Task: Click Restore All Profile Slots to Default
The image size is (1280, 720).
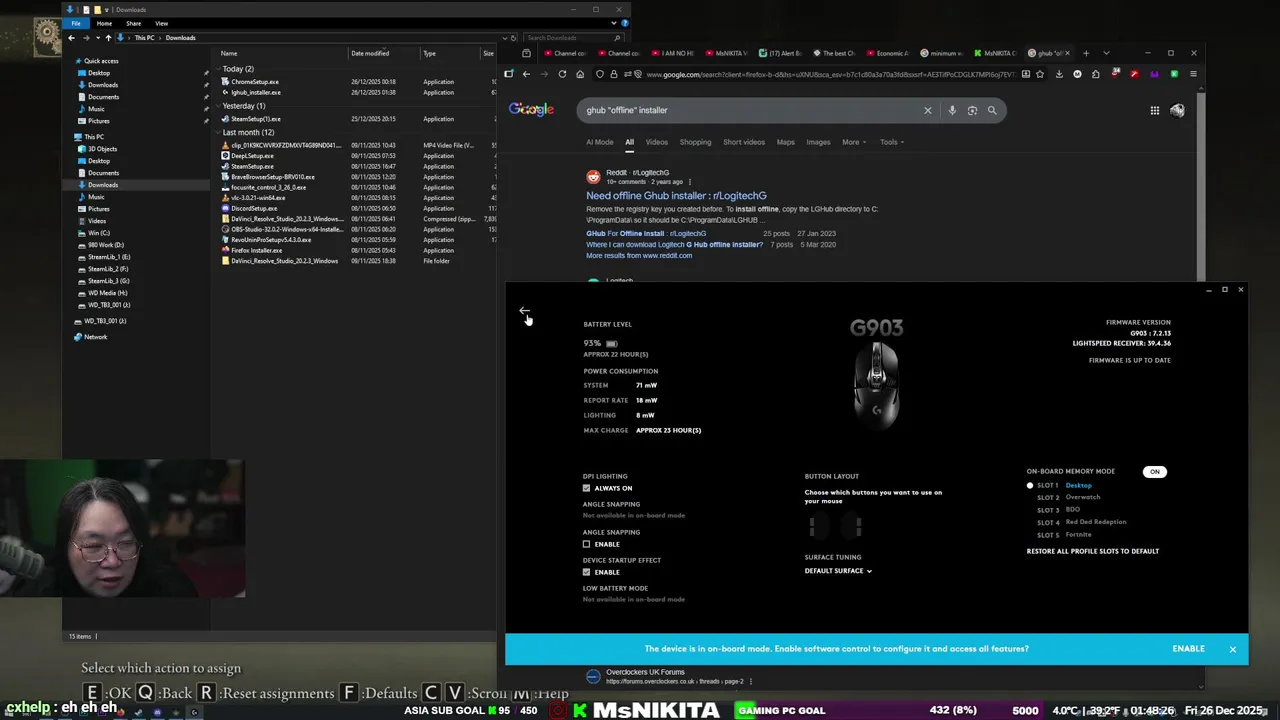Action: coord(1092,551)
